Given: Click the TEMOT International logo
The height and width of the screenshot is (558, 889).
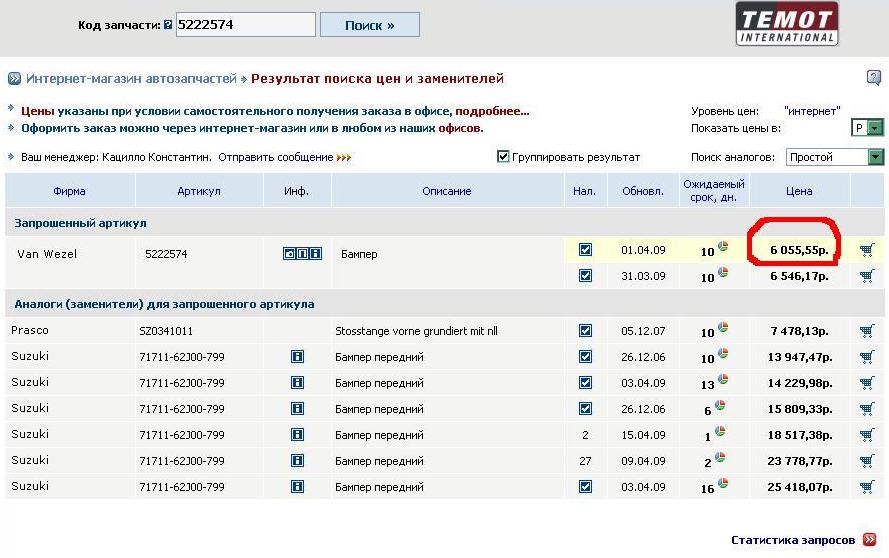Looking at the screenshot, I should click(787, 24).
